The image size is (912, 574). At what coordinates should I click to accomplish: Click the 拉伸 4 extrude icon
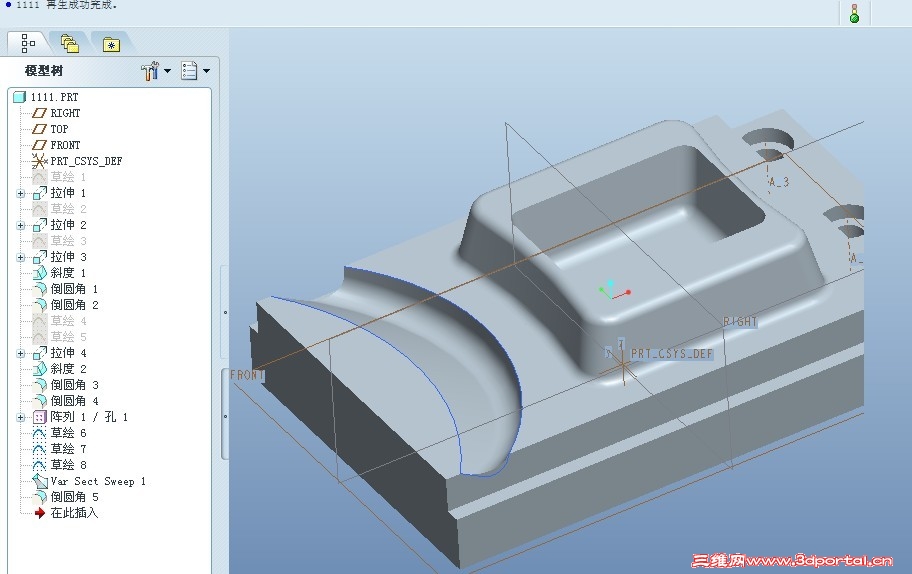click(40, 353)
